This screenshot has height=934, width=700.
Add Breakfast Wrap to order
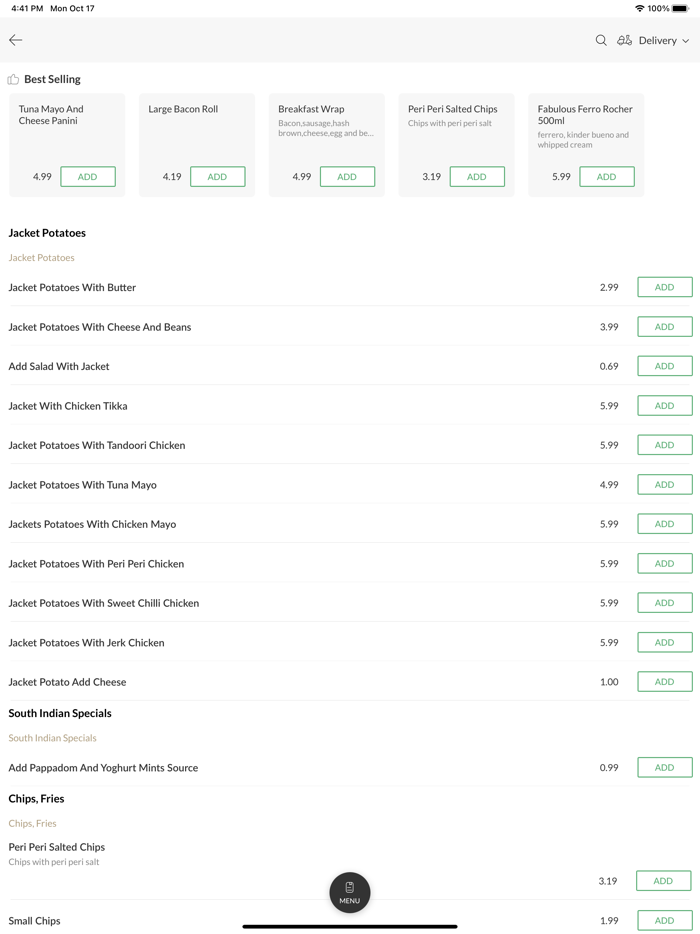pos(347,177)
